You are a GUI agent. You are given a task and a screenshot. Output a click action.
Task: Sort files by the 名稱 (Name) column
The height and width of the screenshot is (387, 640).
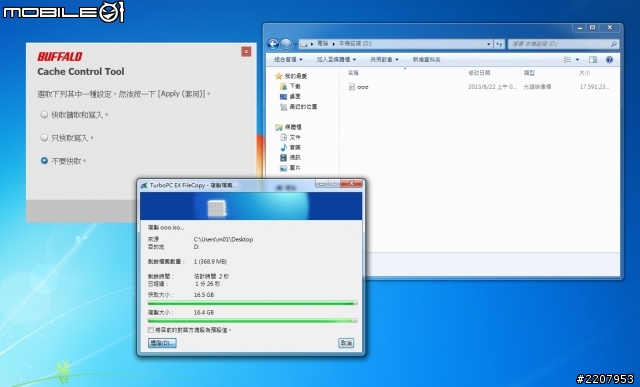coord(353,73)
